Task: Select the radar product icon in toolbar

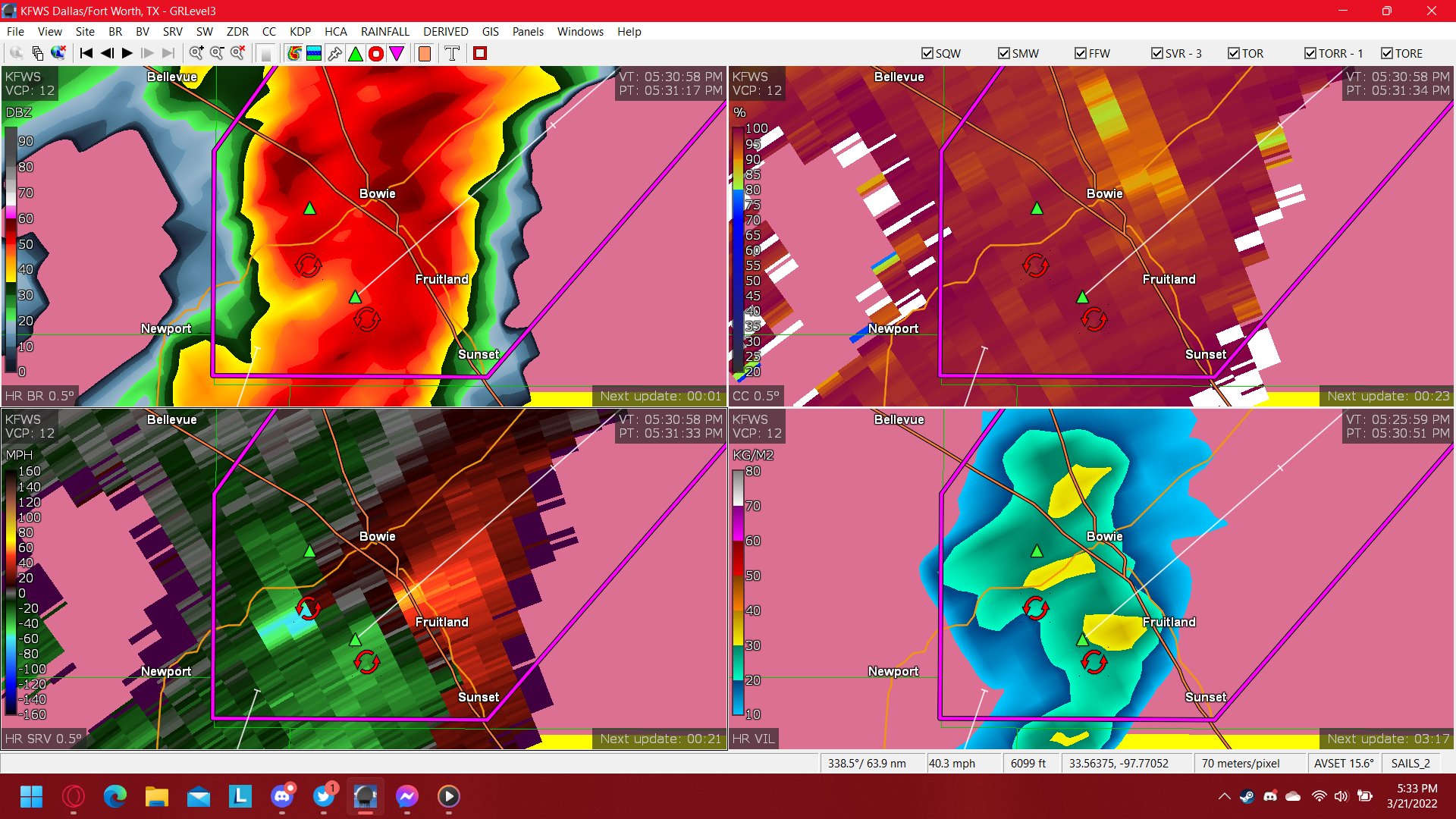Action: coord(293,53)
